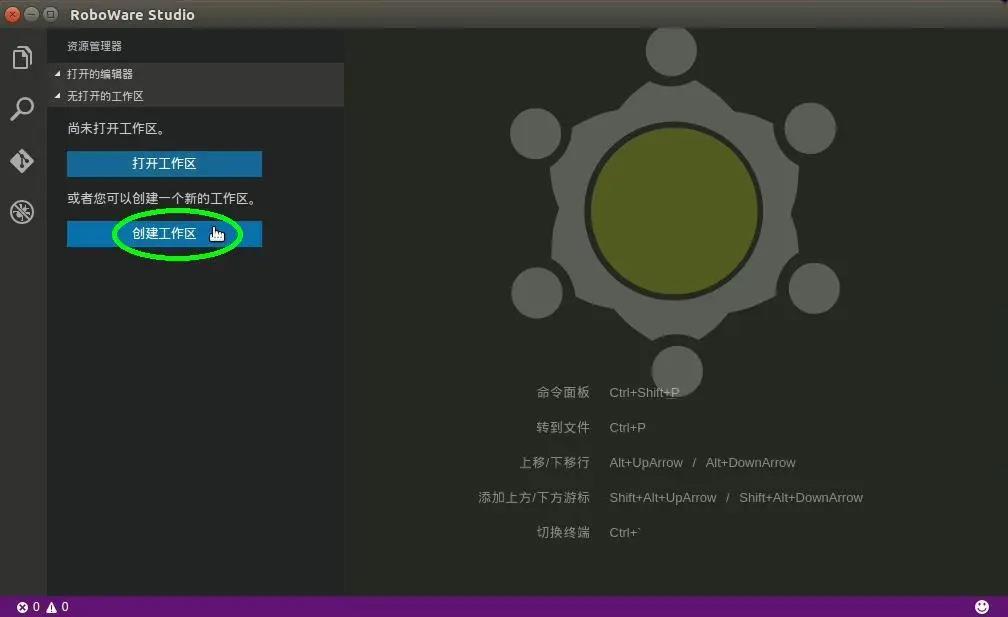This screenshot has height=617, width=1008.
Task: Click the 转到文件 shortcut label
Action: pyautogui.click(x=563, y=427)
